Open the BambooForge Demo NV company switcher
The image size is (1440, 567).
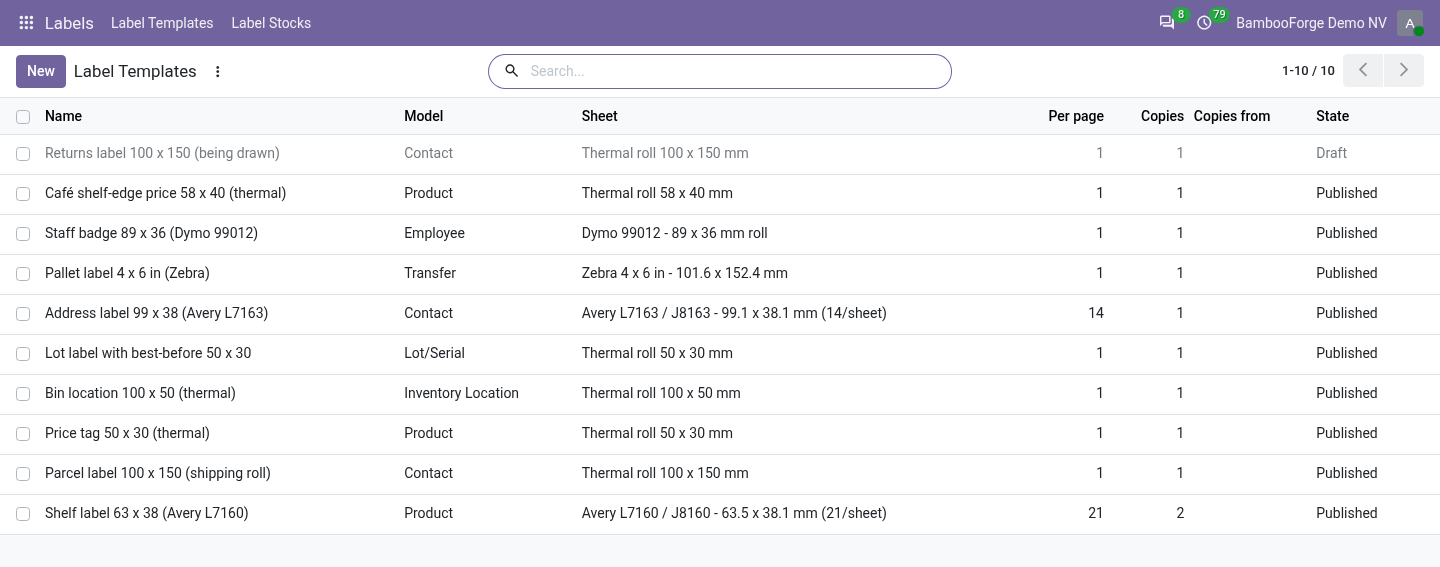(1311, 23)
